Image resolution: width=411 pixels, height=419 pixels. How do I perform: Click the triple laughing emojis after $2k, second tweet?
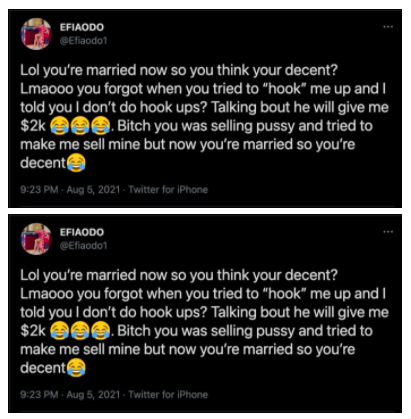tap(80, 331)
